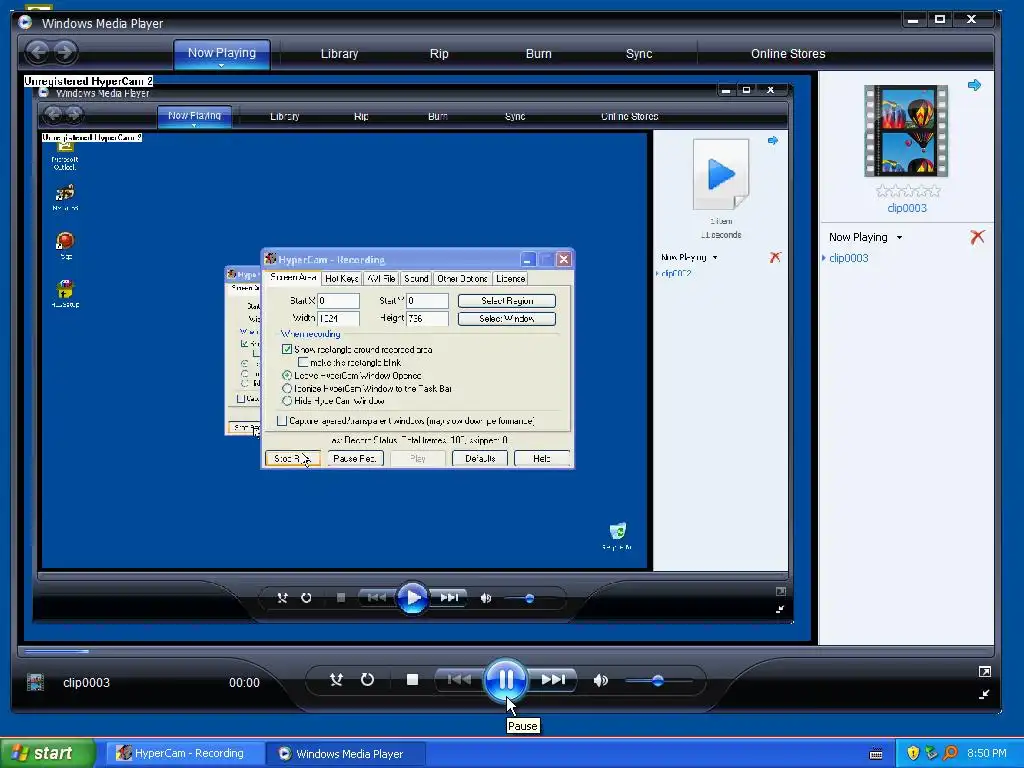Image resolution: width=1024 pixels, height=768 pixels.
Task: Open the Windows Start menu
Action: (x=46, y=753)
